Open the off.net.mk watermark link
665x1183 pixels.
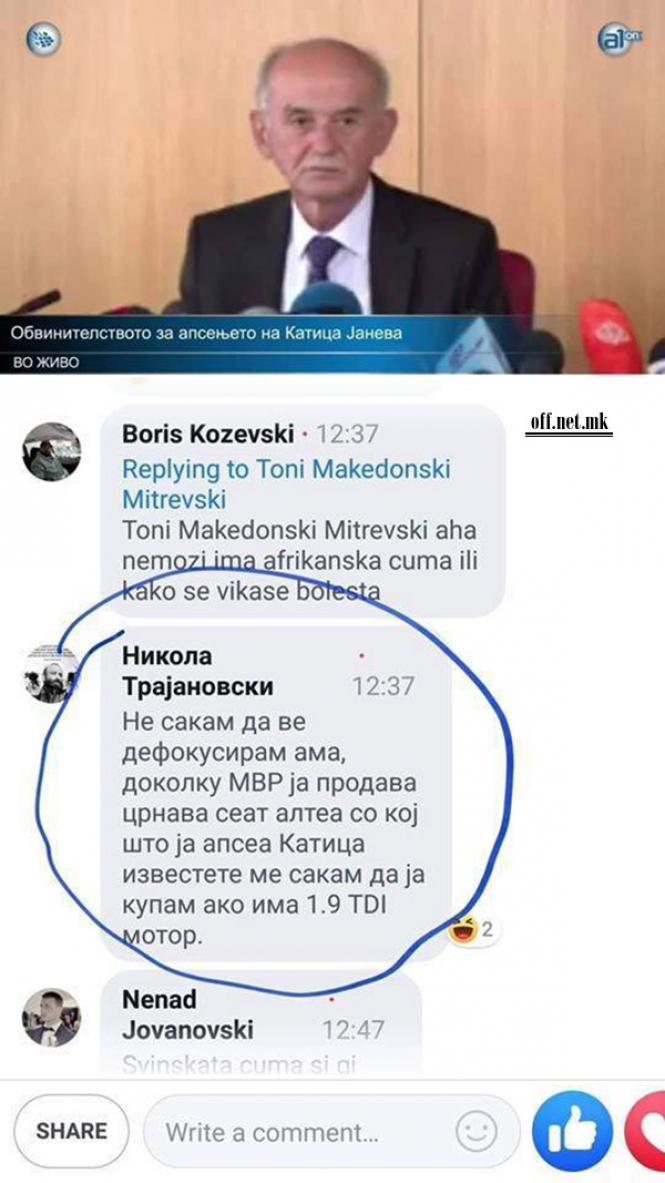coord(568,423)
